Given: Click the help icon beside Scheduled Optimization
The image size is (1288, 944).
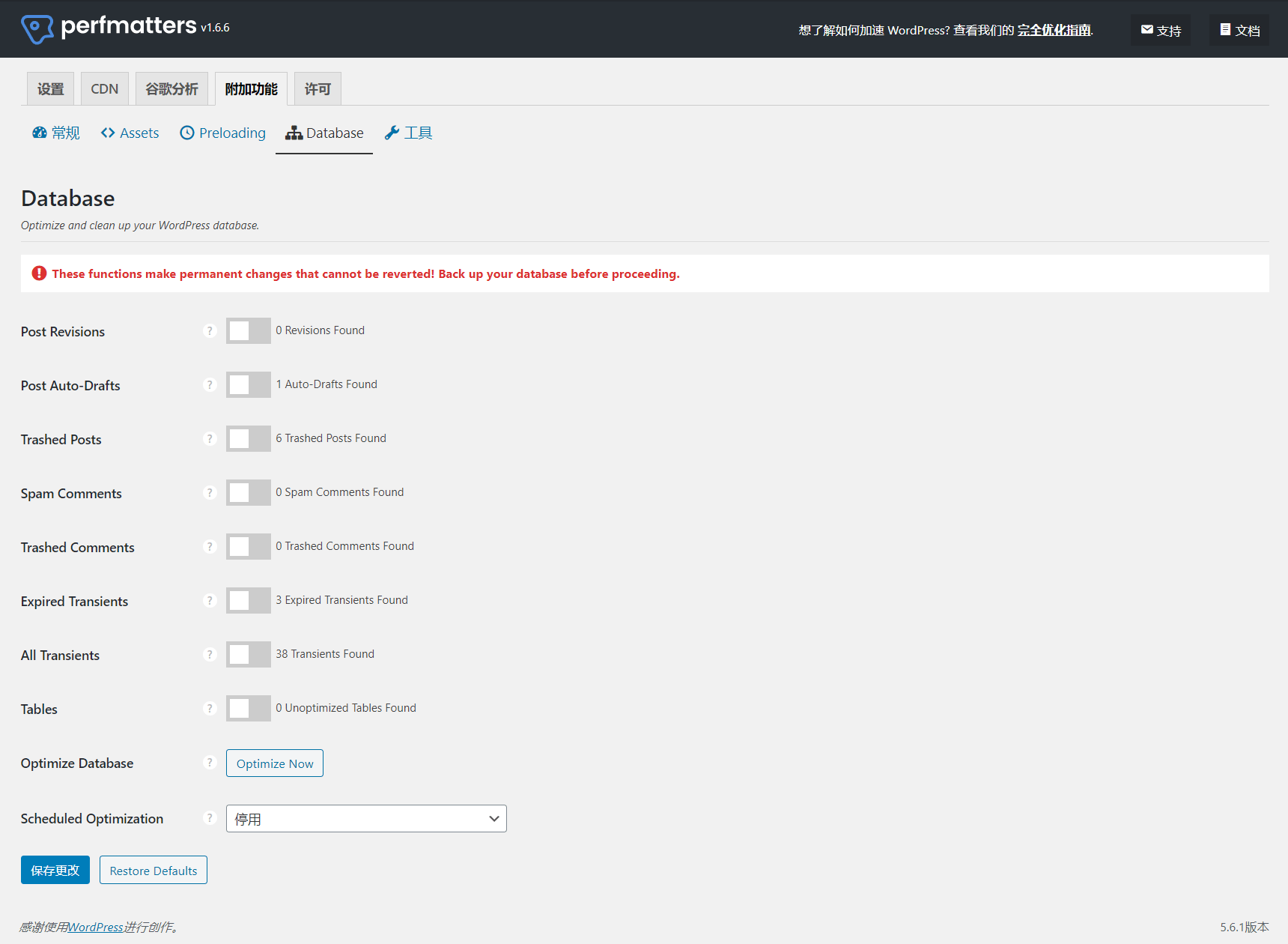Looking at the screenshot, I should pyautogui.click(x=210, y=817).
